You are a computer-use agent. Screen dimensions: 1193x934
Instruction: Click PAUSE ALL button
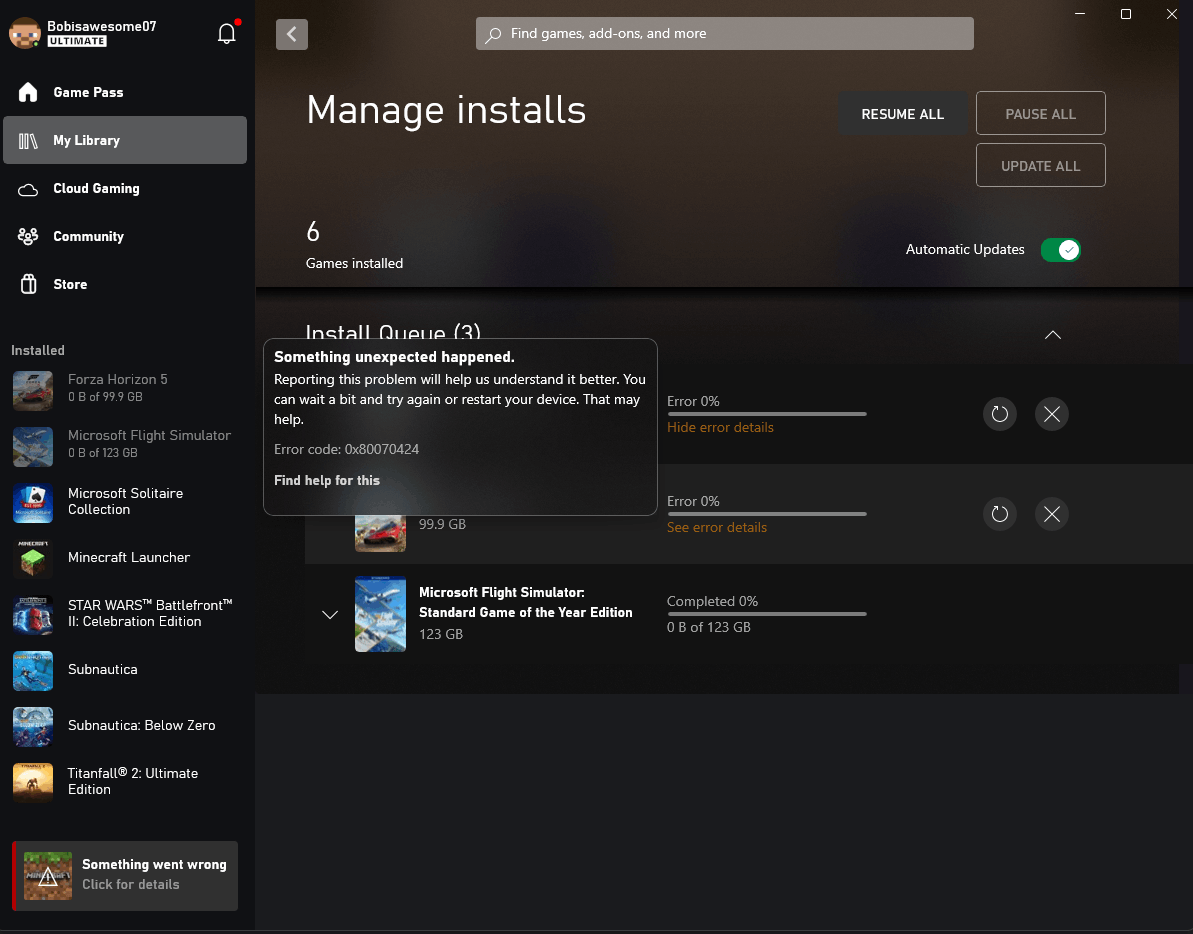tap(1041, 114)
